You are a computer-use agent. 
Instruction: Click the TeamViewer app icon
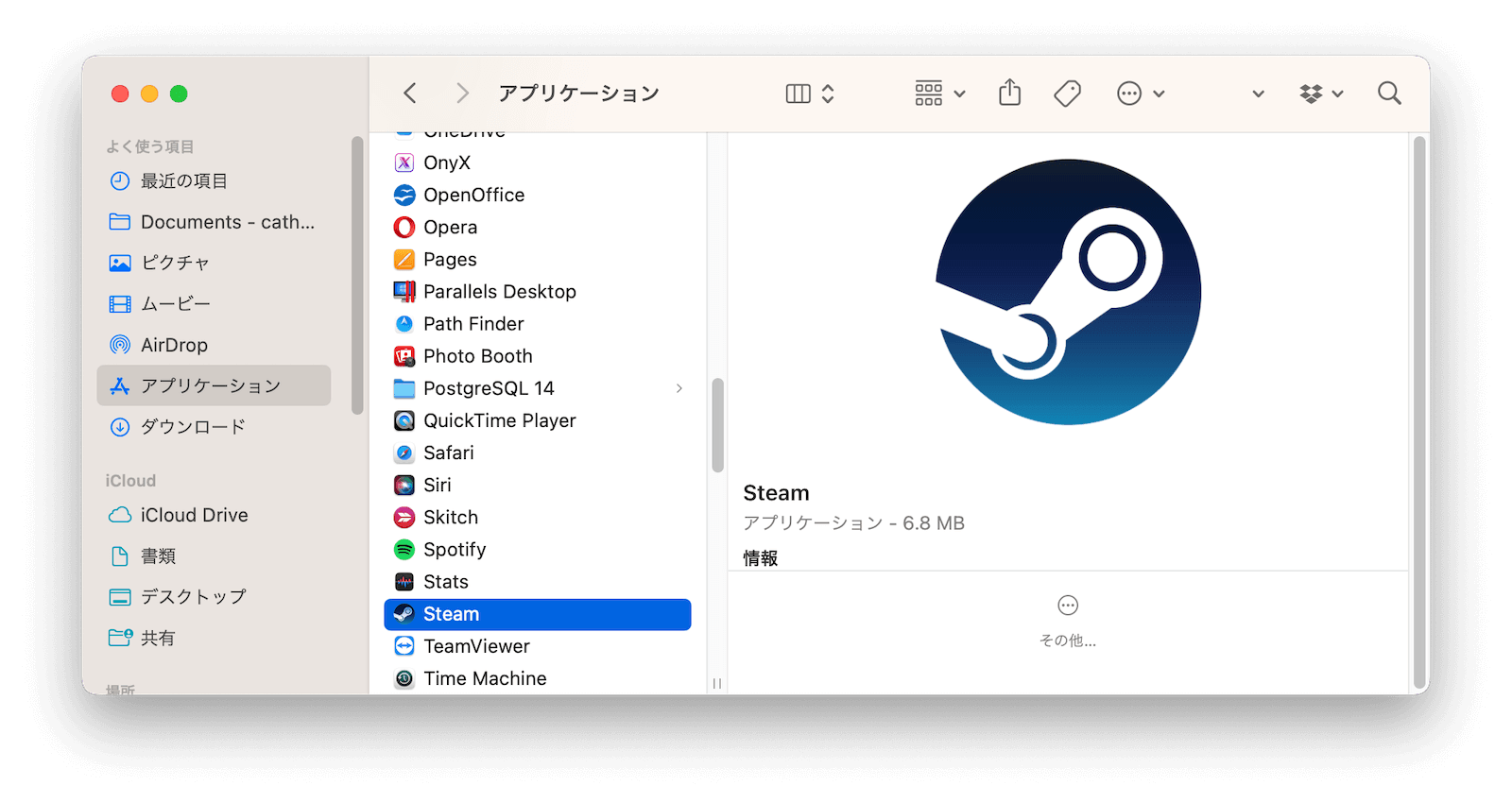404,646
